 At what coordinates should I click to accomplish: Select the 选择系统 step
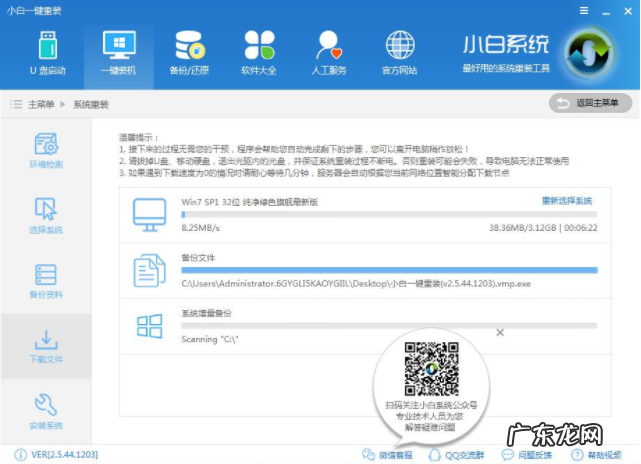[x=46, y=216]
